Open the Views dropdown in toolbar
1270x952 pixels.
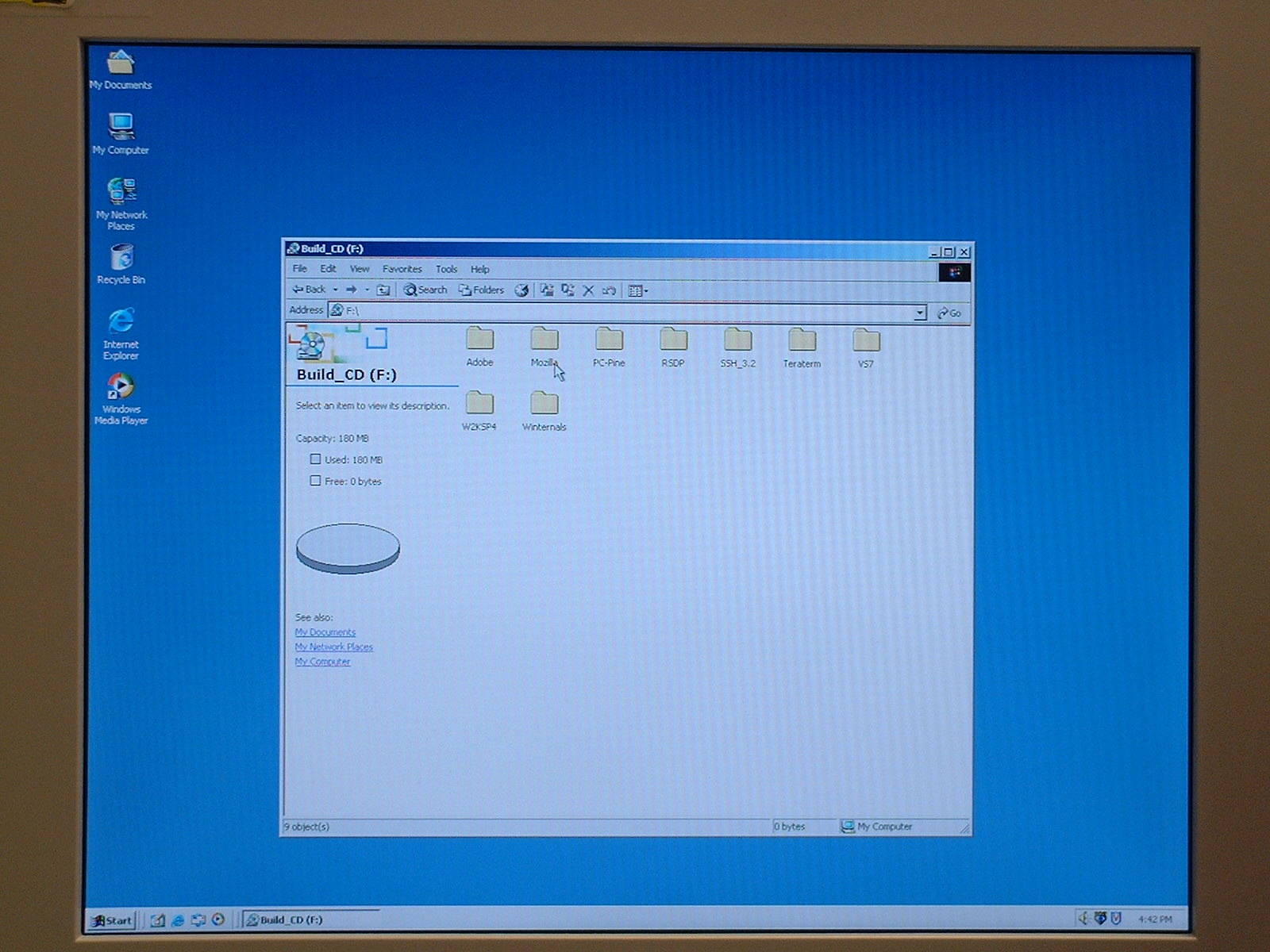638,291
